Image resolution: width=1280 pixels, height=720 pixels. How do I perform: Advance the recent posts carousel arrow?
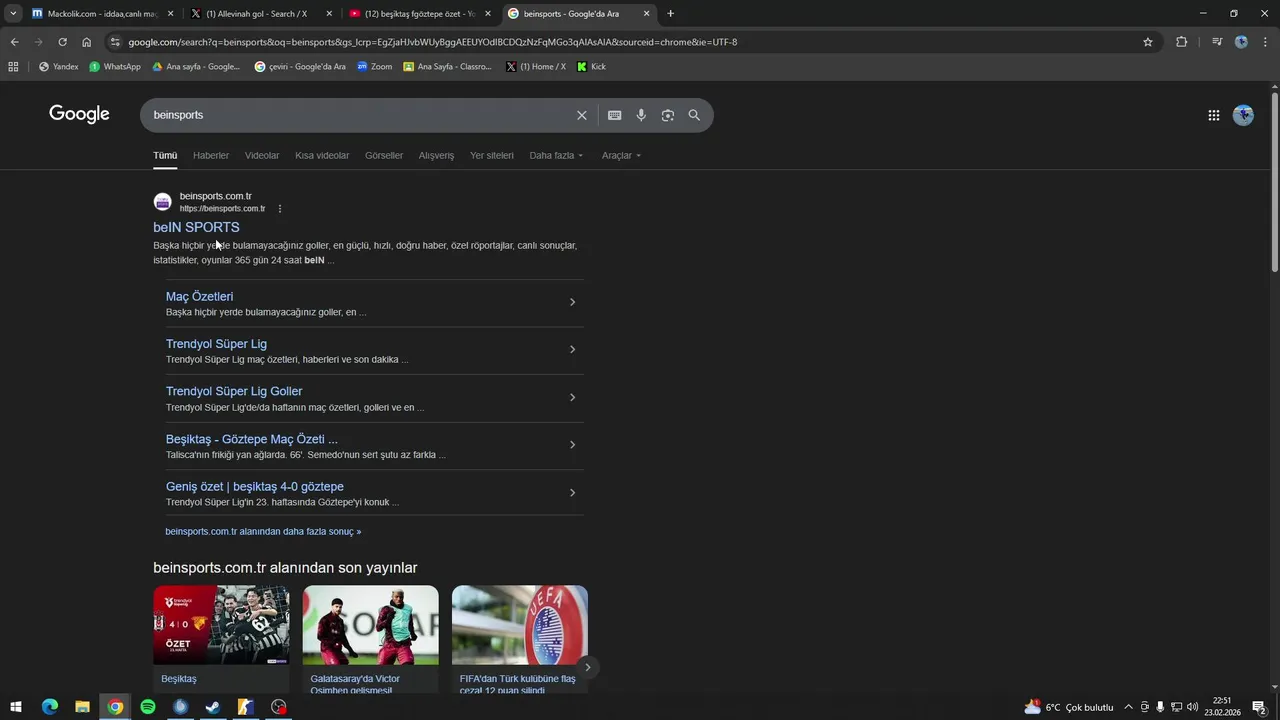[x=588, y=667]
